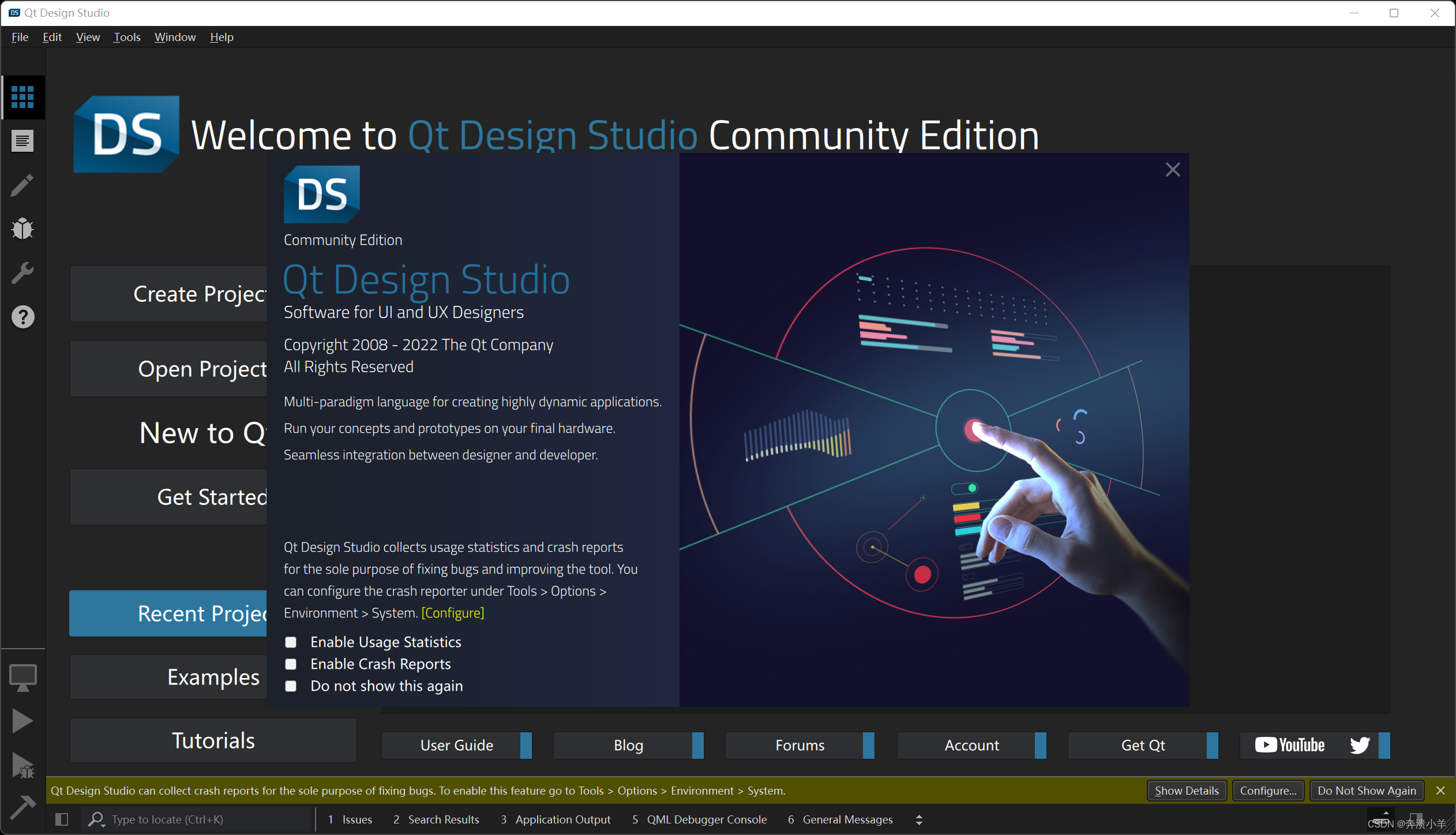This screenshot has height=835, width=1456.
Task: Select the Recent Projects tab button
Action: coord(168,613)
